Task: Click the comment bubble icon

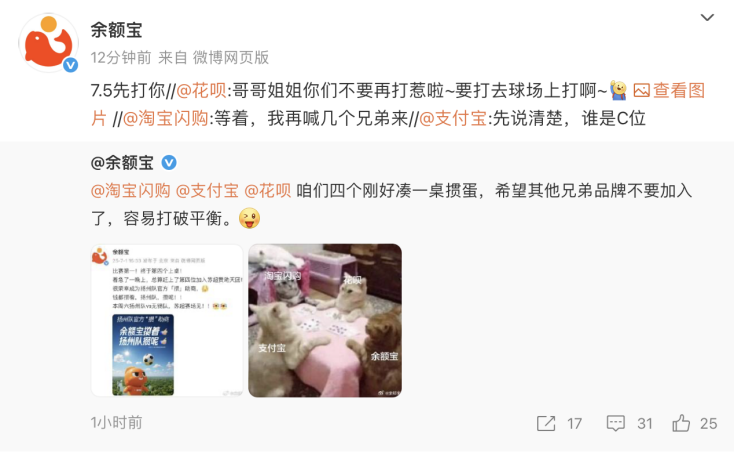Action: click(616, 423)
